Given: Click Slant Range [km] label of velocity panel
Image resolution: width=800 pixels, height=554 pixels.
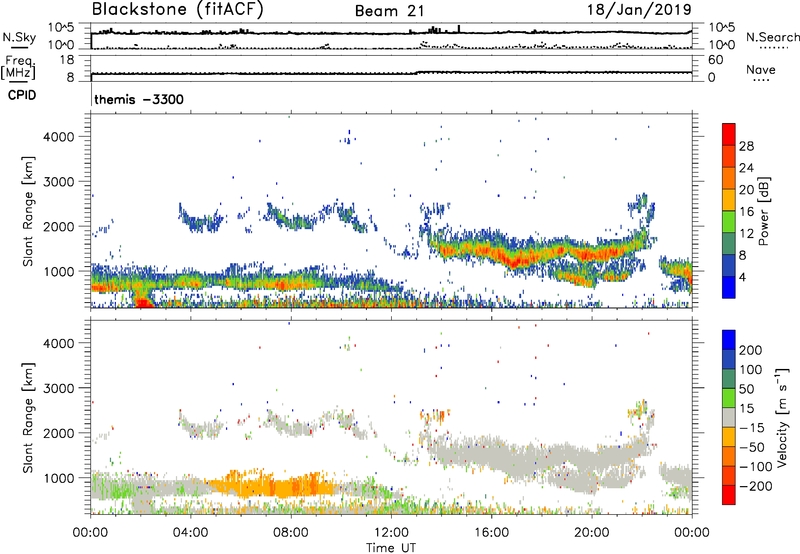Looking at the screenshot, I should pyautogui.click(x=28, y=418).
